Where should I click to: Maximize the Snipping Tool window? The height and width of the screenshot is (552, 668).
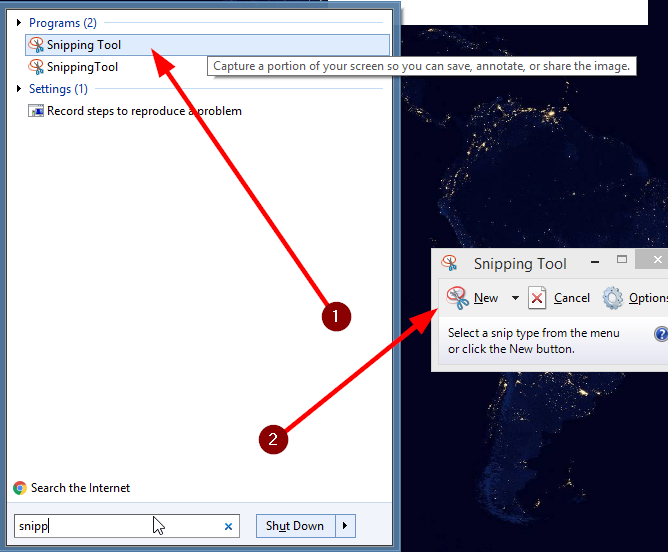tap(623, 260)
